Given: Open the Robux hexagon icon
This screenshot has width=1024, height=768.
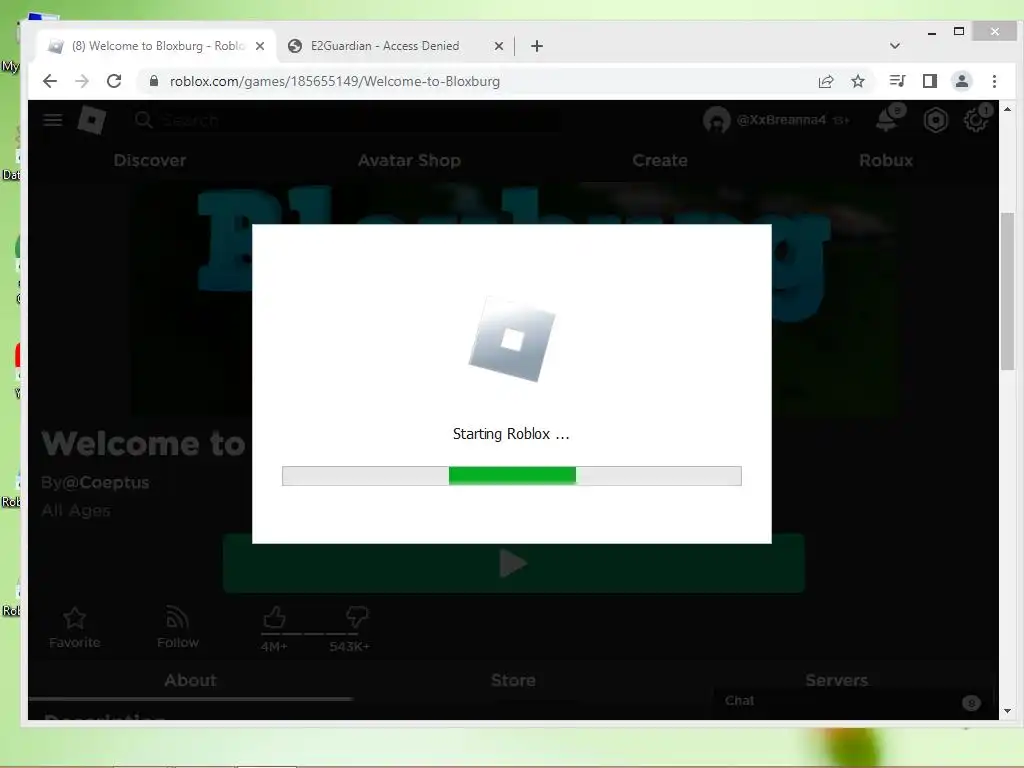Looking at the screenshot, I should tap(935, 120).
